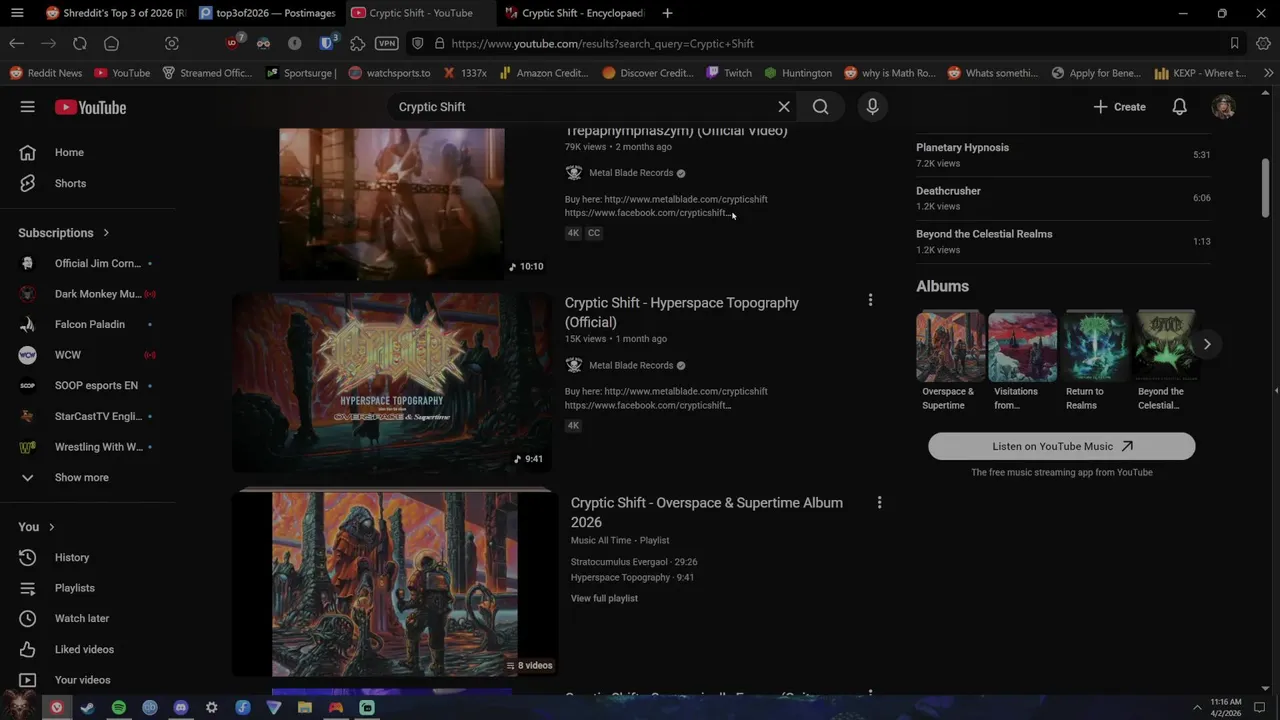1280x720 pixels.
Task: Click Listen on YouTube Music button
Action: point(1061,446)
